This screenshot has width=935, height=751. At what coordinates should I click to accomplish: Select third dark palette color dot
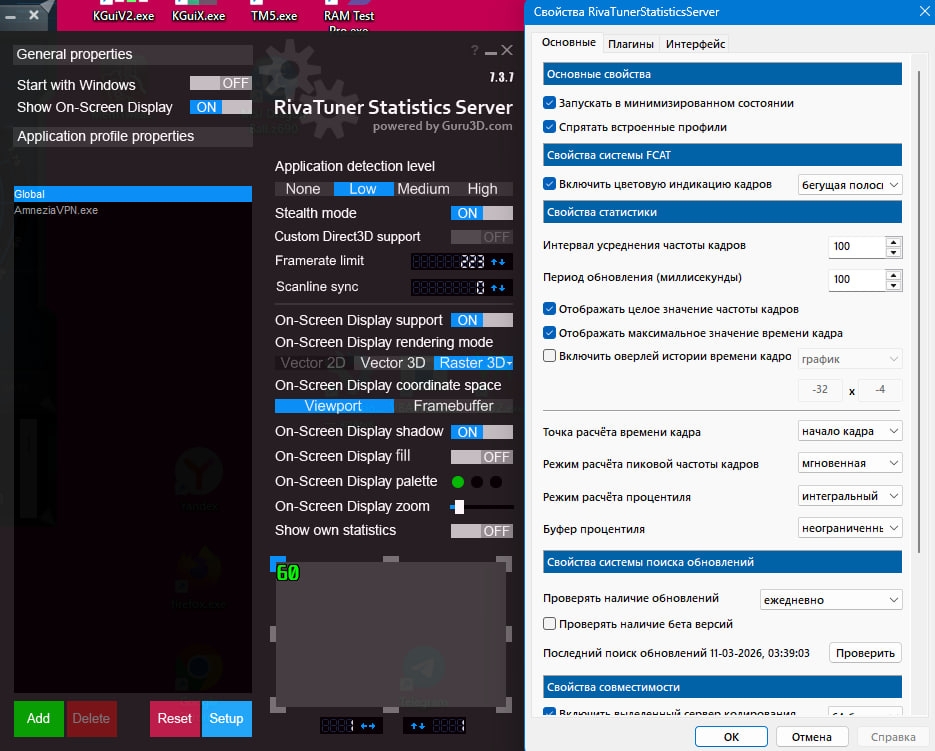[496, 482]
